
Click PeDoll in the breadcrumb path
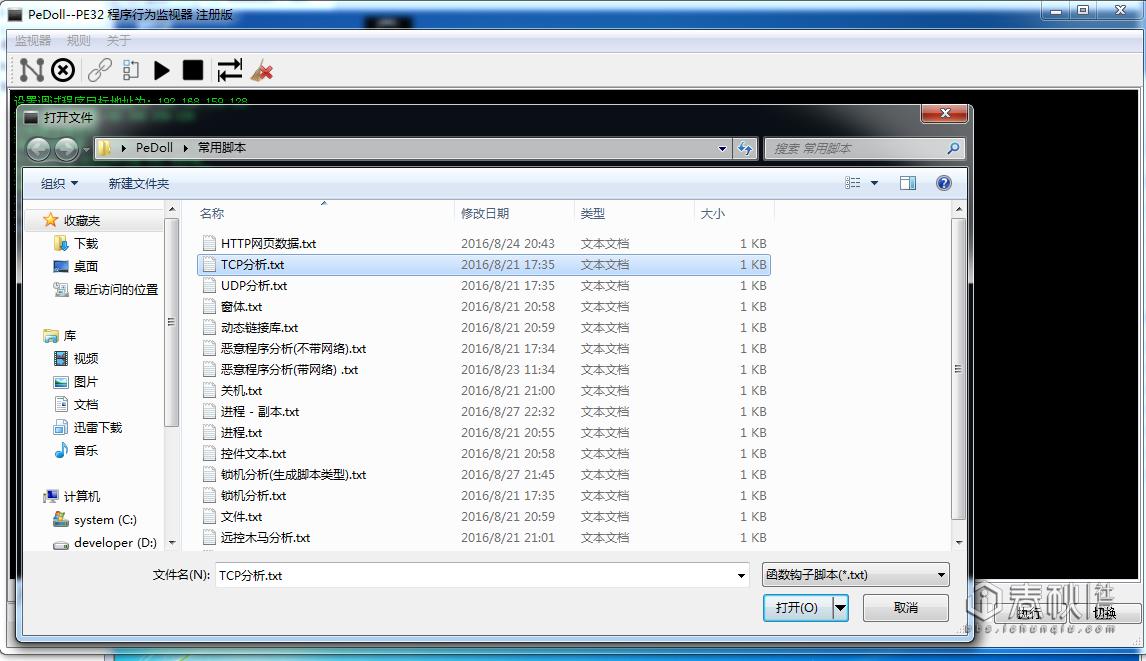[x=154, y=148]
